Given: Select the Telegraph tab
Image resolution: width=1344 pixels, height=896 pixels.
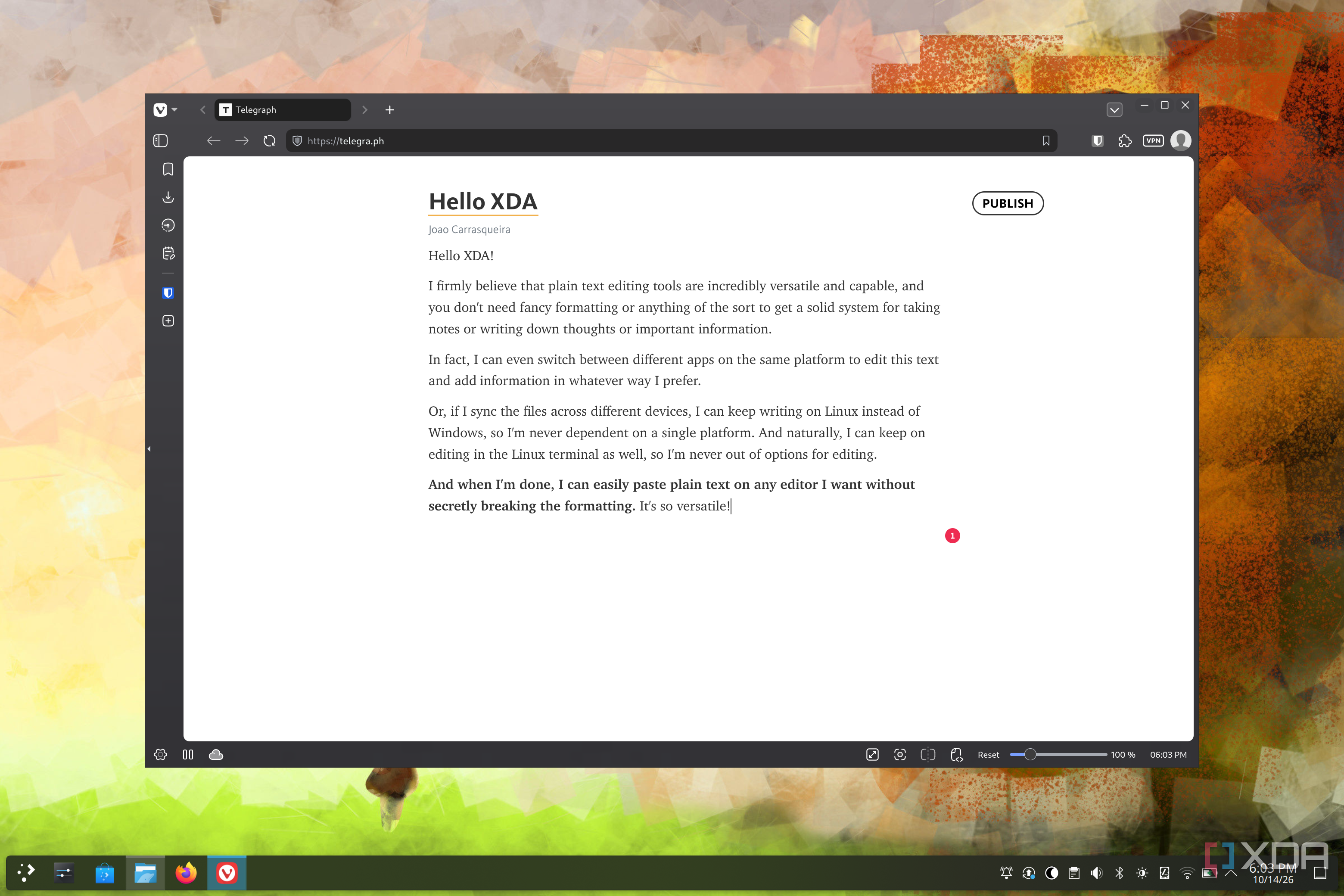Looking at the screenshot, I should (x=283, y=110).
